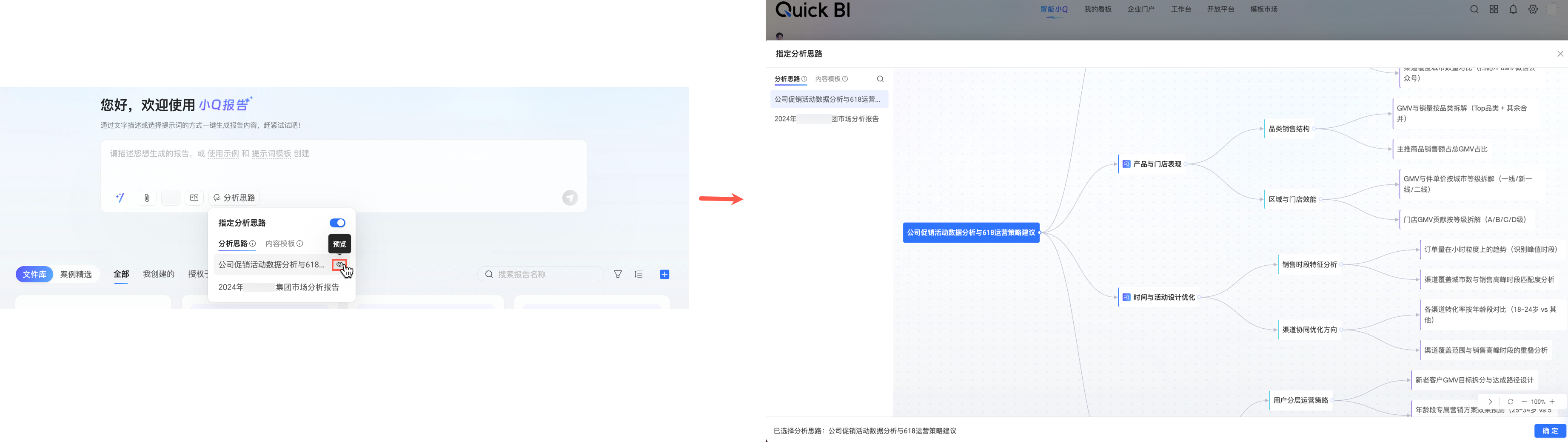The height and width of the screenshot is (442, 1568).
Task: Click the filter funnel icon beside report search
Action: click(x=618, y=274)
